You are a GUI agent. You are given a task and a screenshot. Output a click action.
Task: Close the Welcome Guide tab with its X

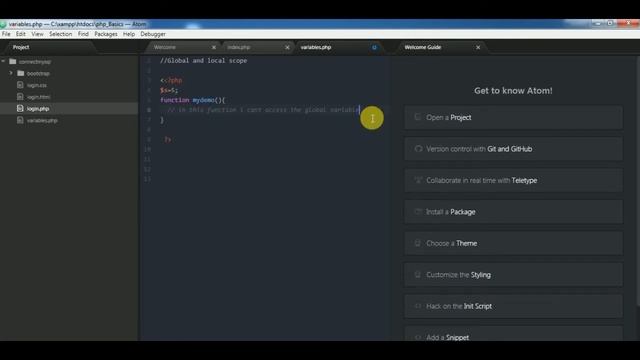[x=478, y=47]
